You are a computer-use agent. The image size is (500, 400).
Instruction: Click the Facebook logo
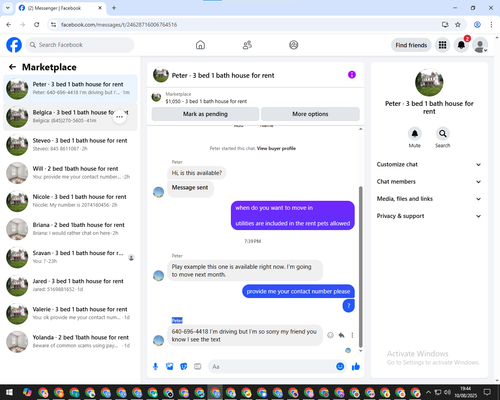14,45
